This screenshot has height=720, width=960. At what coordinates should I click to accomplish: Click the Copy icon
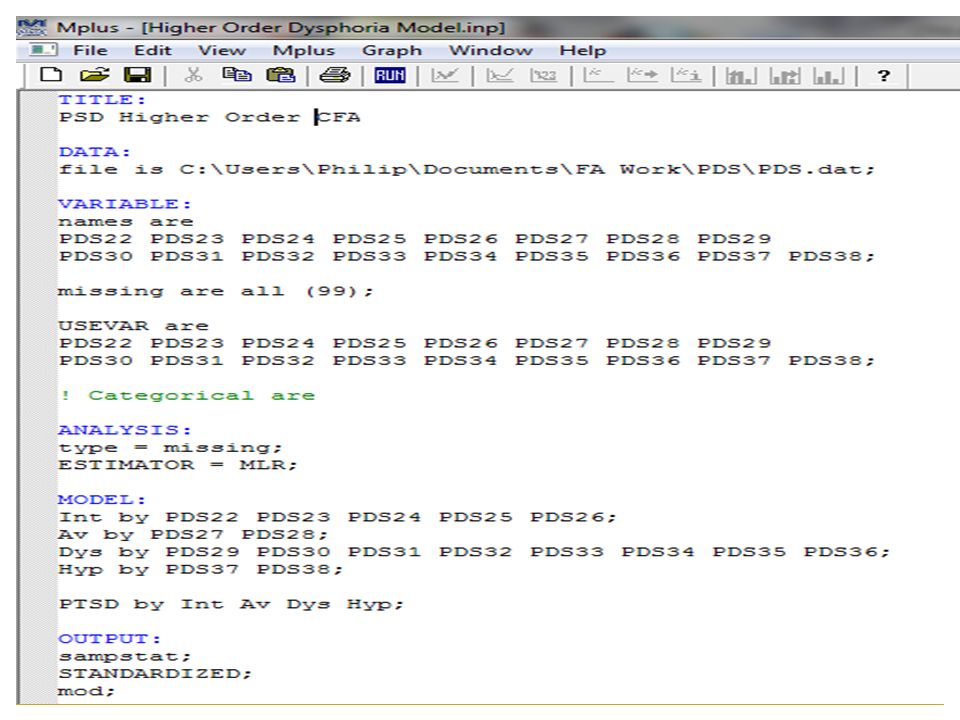coord(237,75)
